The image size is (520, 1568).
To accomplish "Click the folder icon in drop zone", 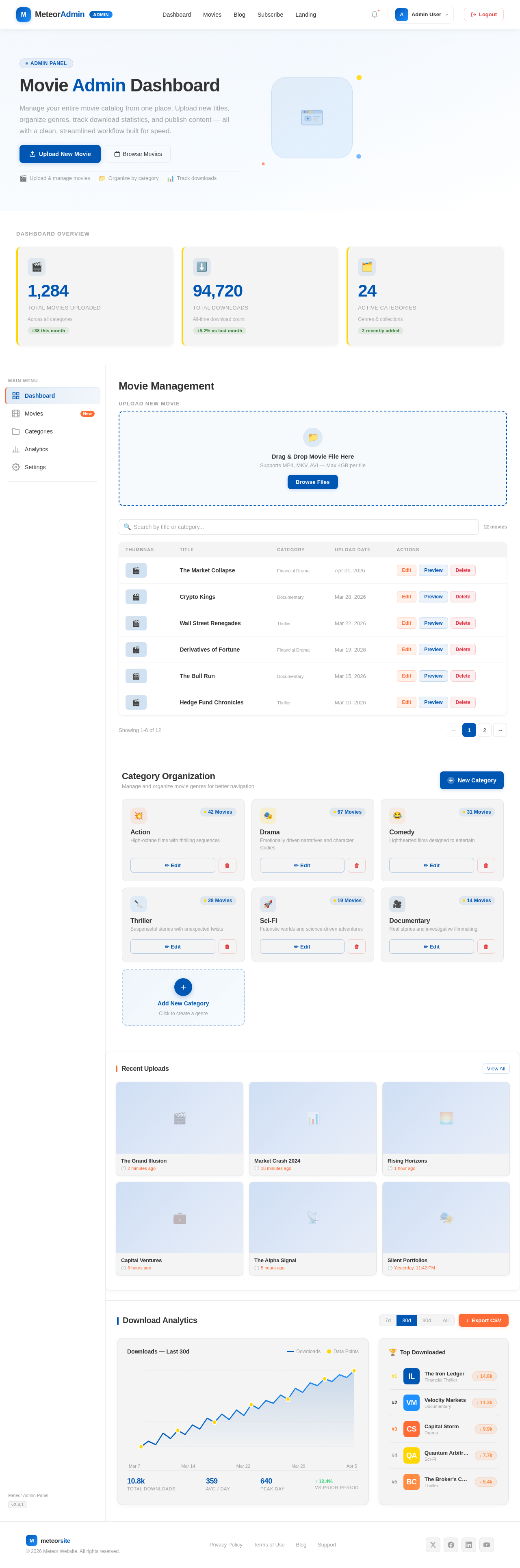I will click(x=312, y=437).
